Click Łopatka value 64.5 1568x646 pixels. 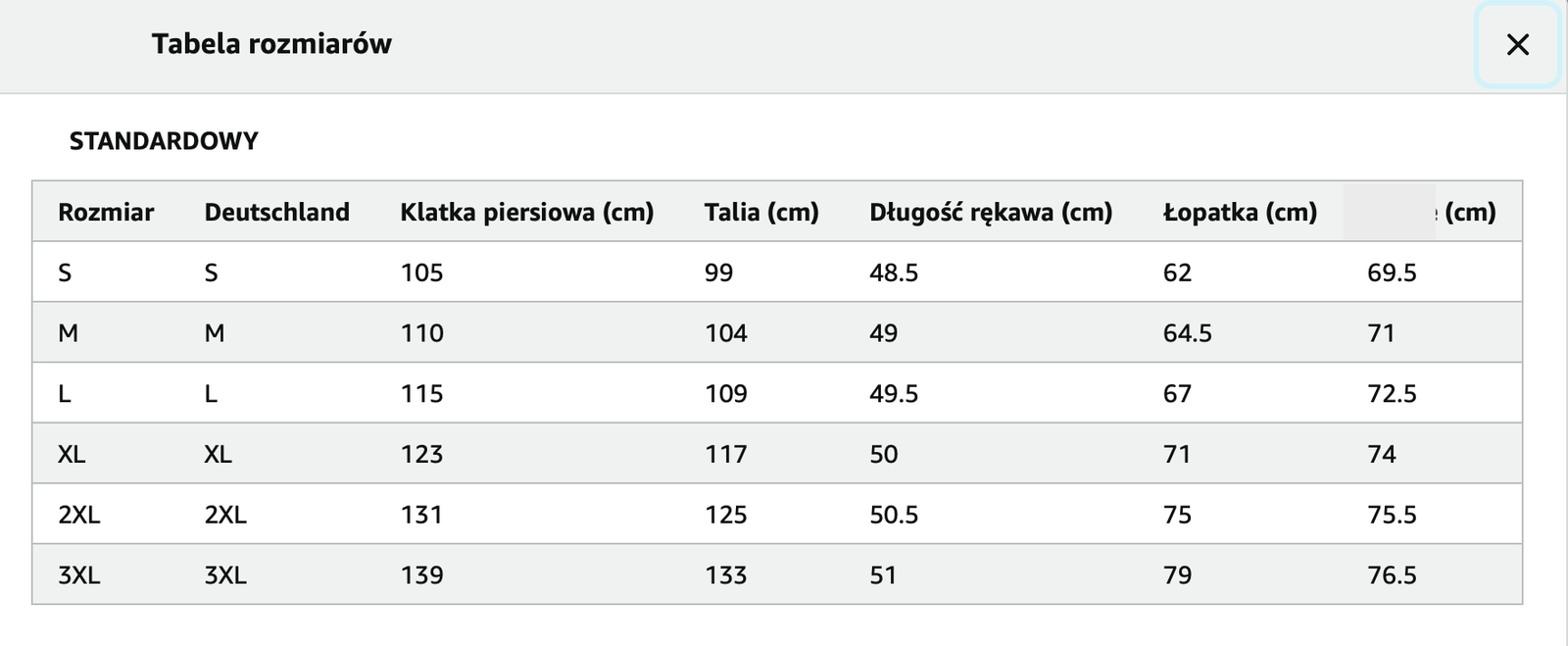(1187, 333)
